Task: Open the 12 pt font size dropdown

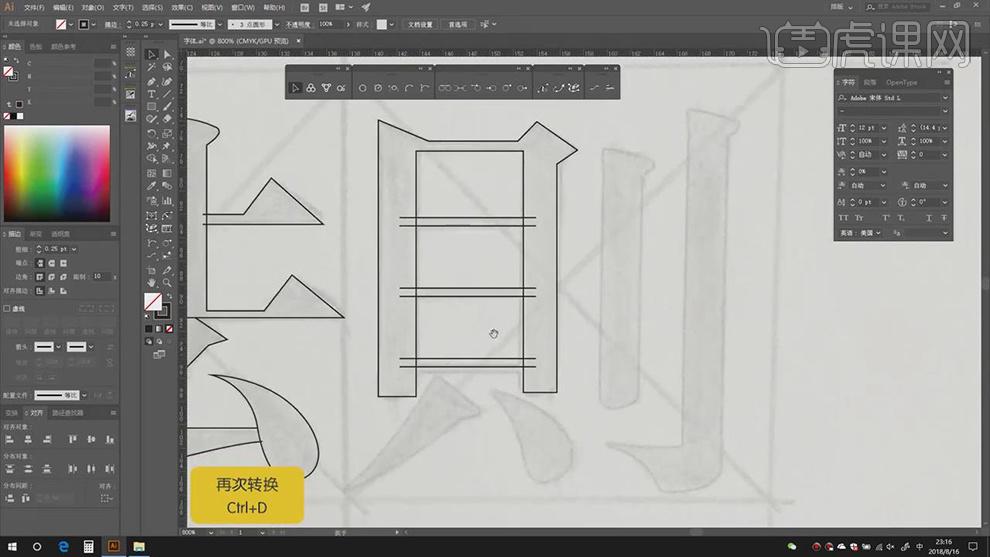Action: tap(883, 128)
